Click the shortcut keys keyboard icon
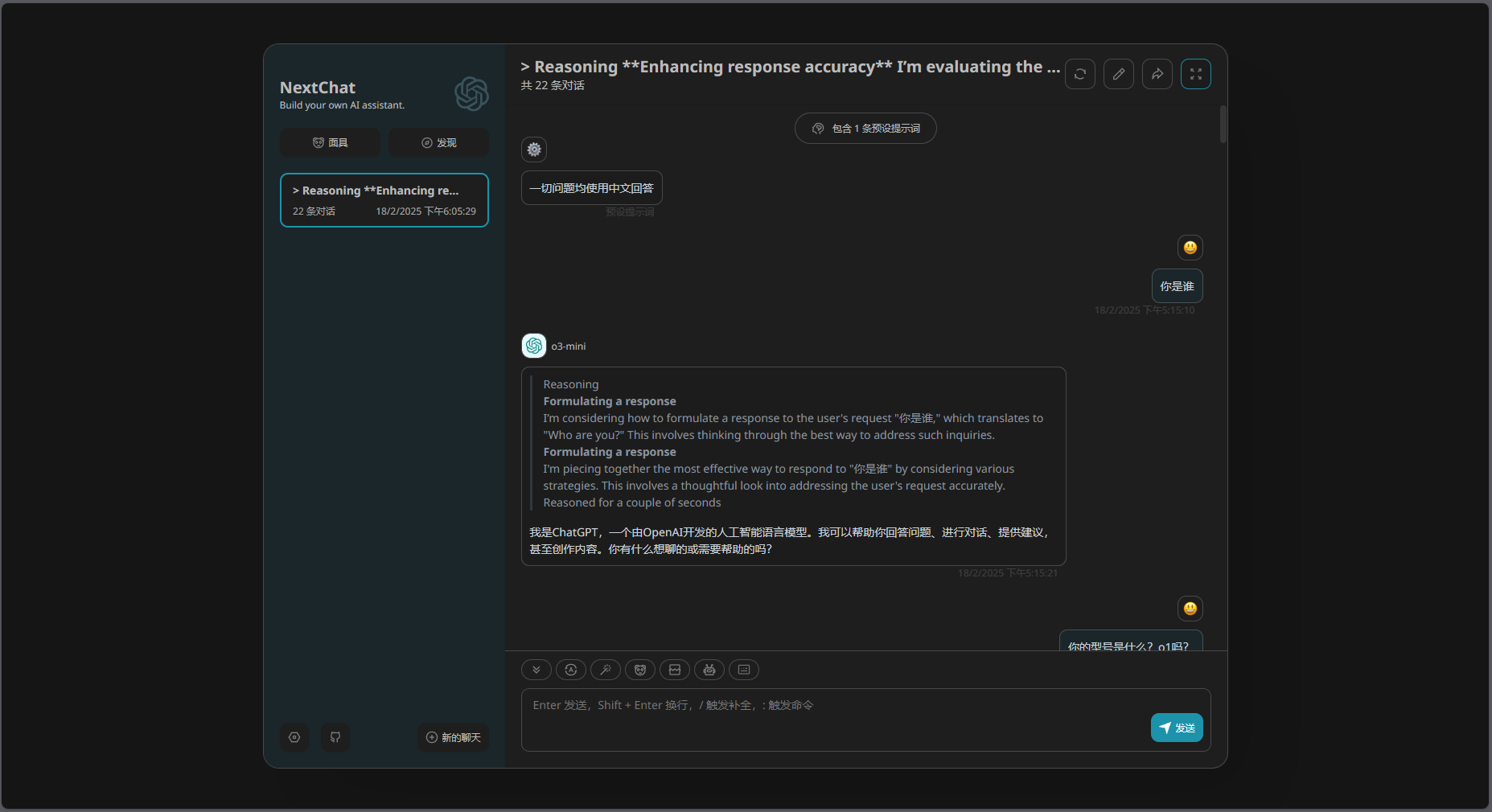 tap(744, 670)
